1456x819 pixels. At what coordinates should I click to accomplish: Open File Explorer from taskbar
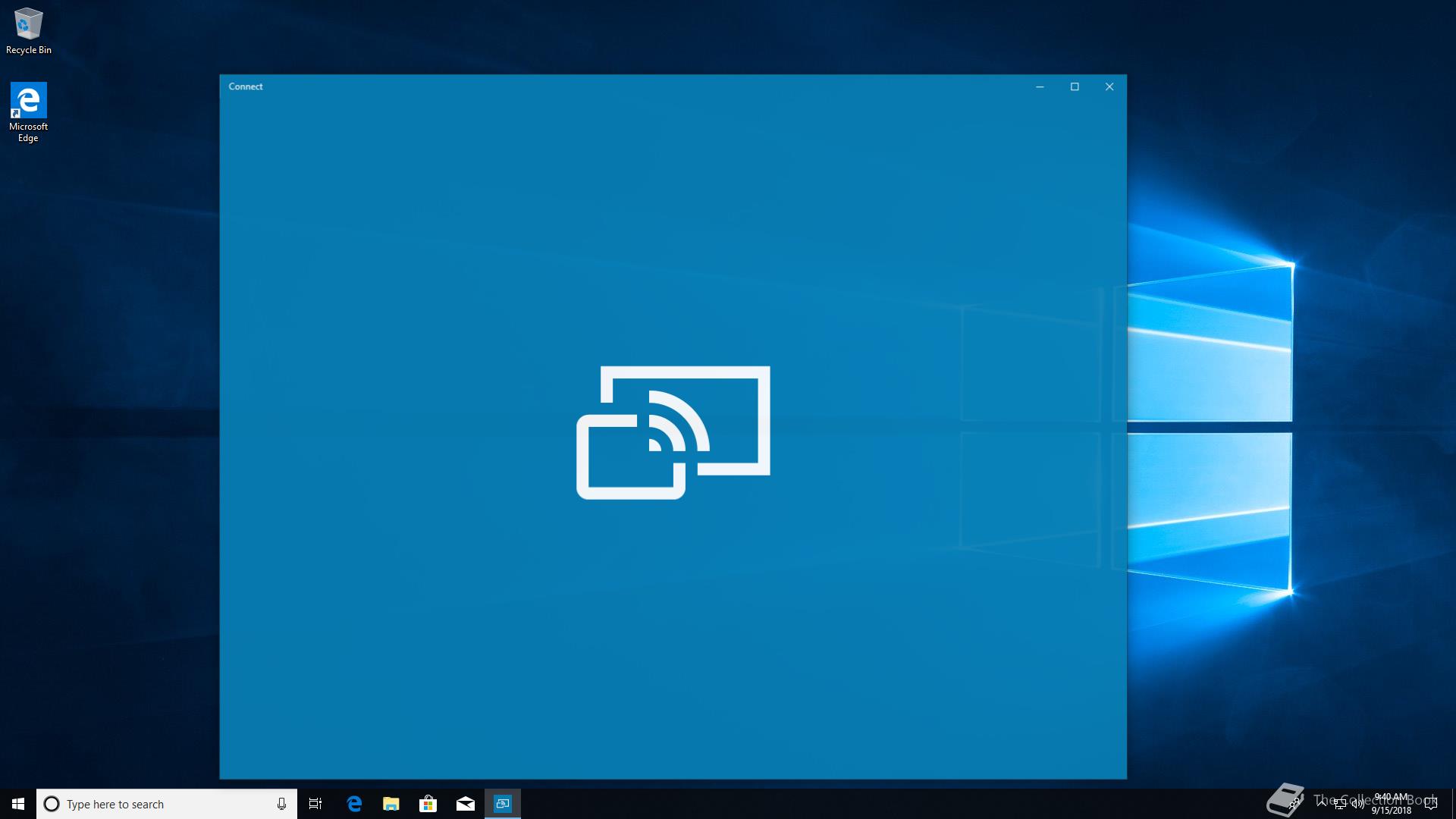click(x=391, y=804)
